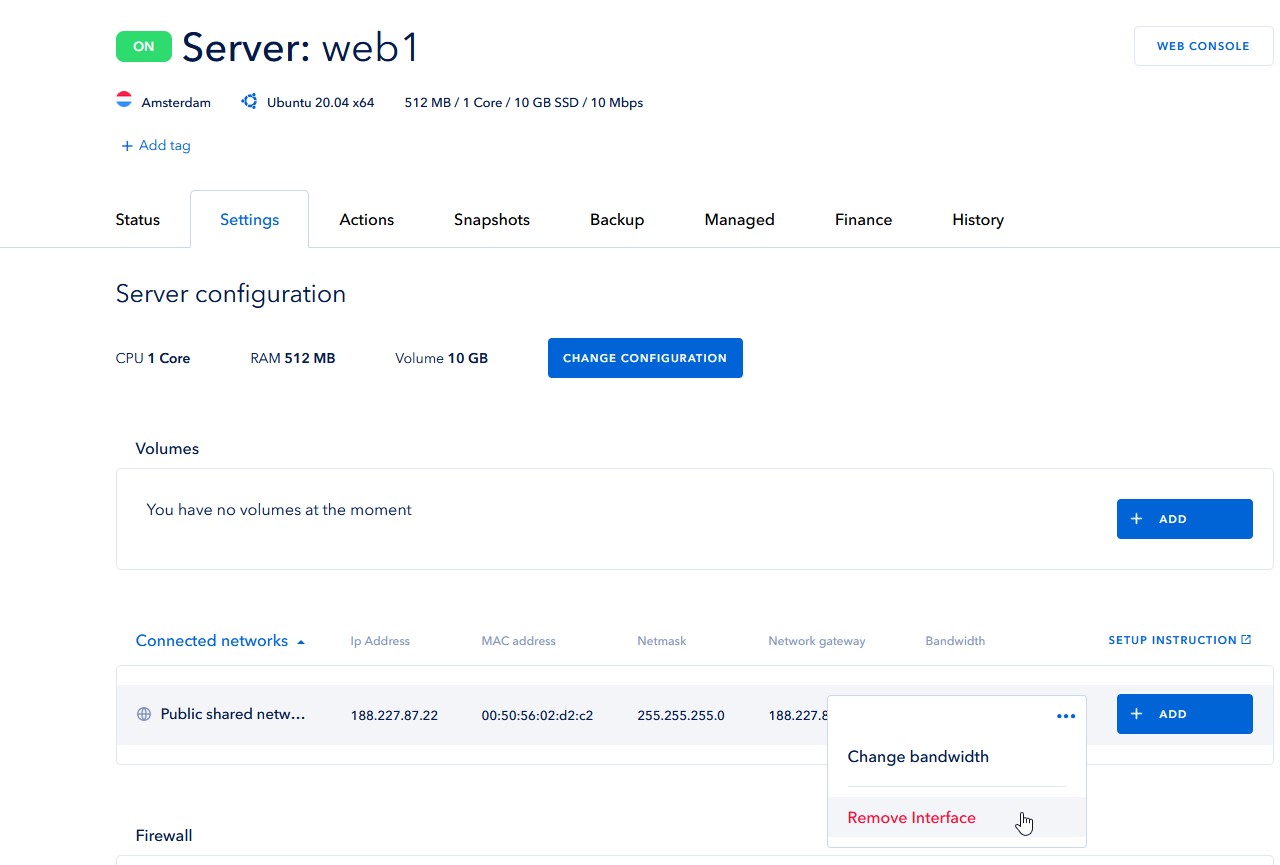Click 'You have no volumes at the moment' text
Image resolution: width=1280 pixels, height=865 pixels.
click(279, 510)
